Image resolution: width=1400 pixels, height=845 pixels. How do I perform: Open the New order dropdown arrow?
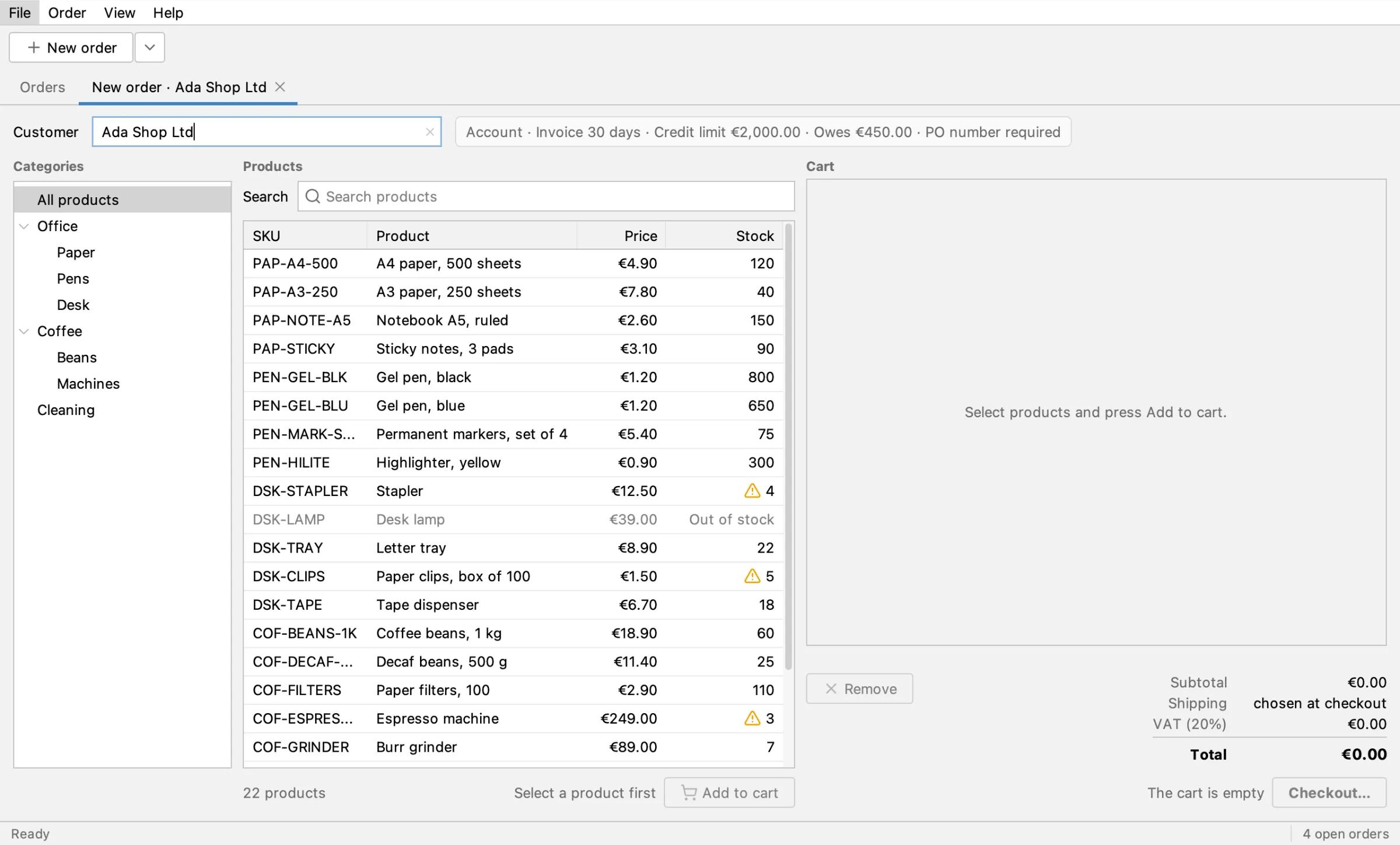pyautogui.click(x=150, y=47)
